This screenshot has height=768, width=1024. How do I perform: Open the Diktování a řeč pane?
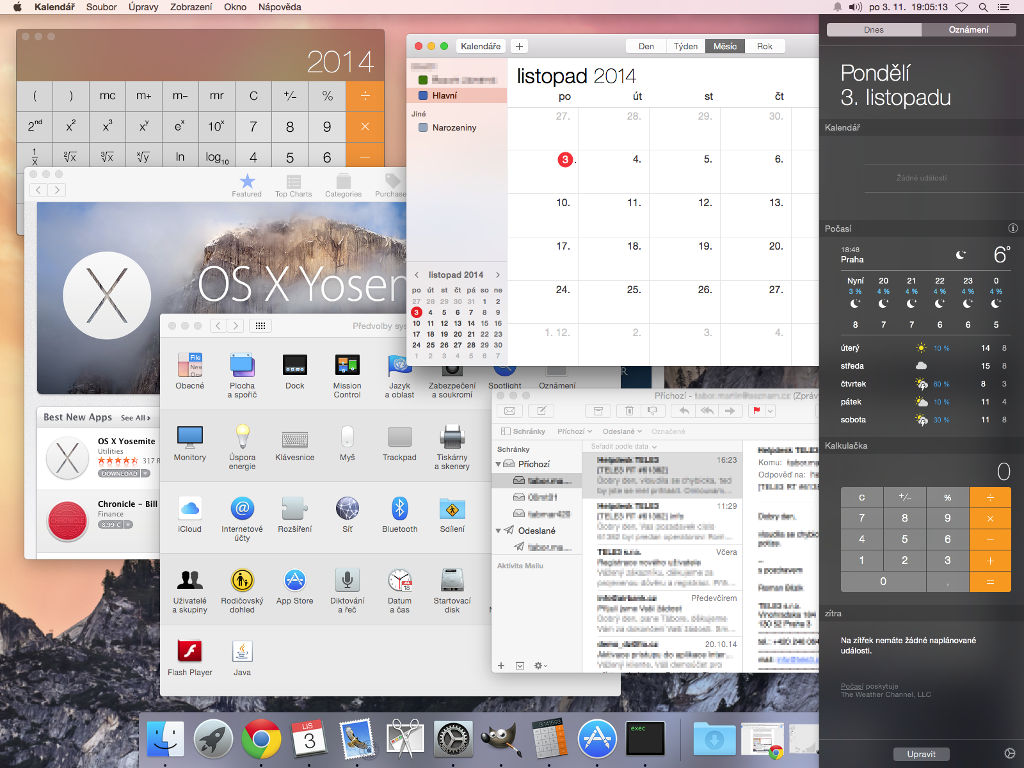[347, 590]
